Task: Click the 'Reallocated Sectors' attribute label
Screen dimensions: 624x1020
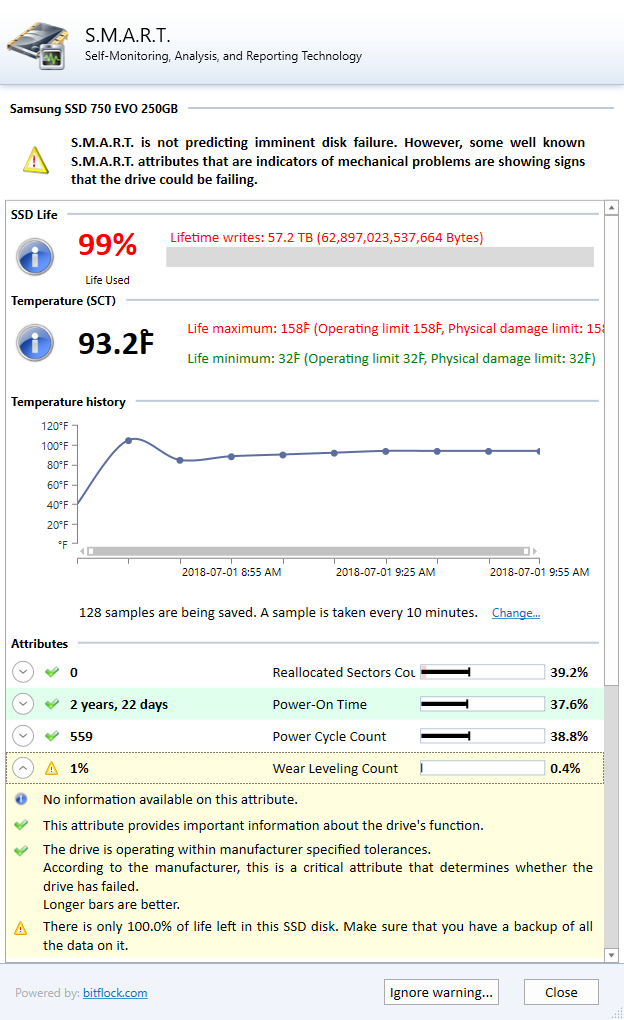Action: pos(344,673)
